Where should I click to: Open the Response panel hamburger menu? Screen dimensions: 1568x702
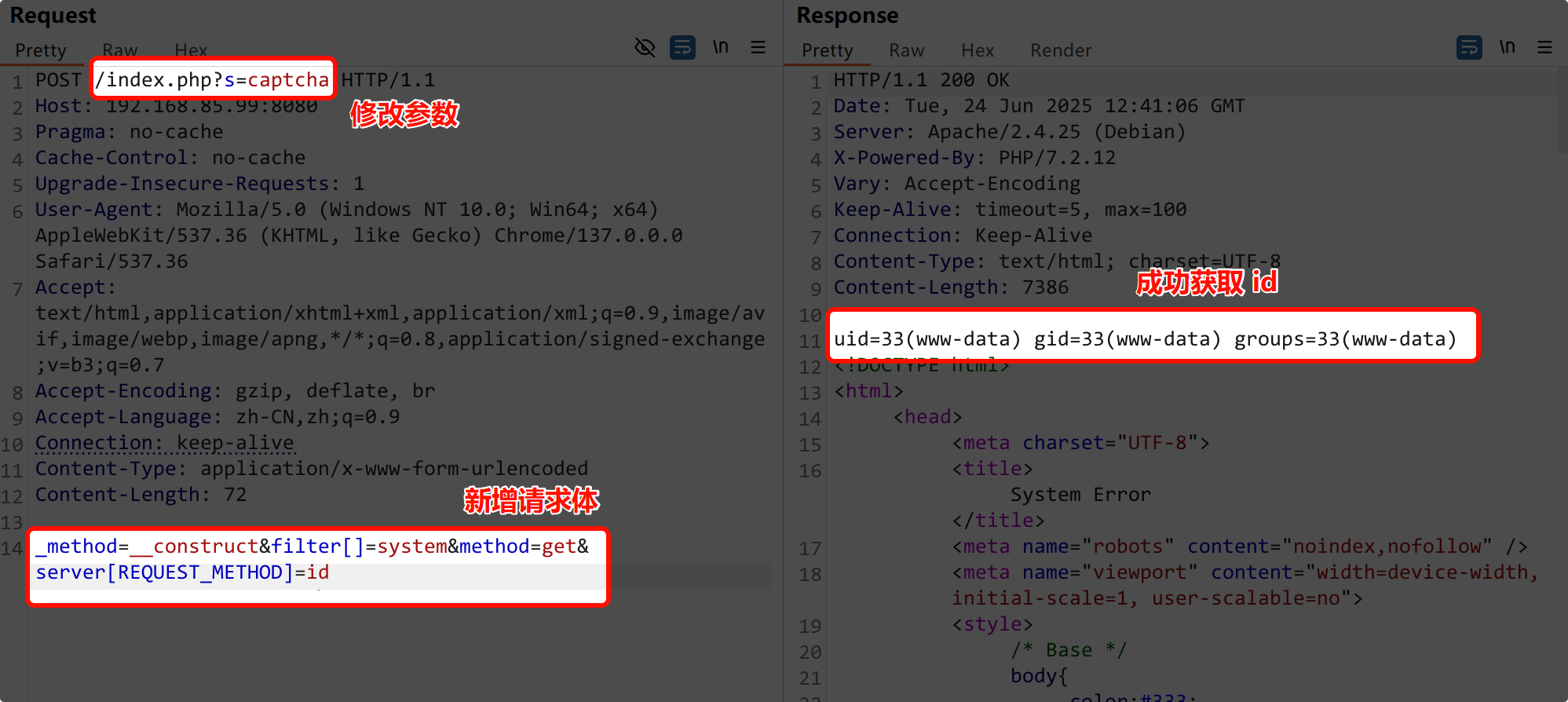pos(1544,48)
